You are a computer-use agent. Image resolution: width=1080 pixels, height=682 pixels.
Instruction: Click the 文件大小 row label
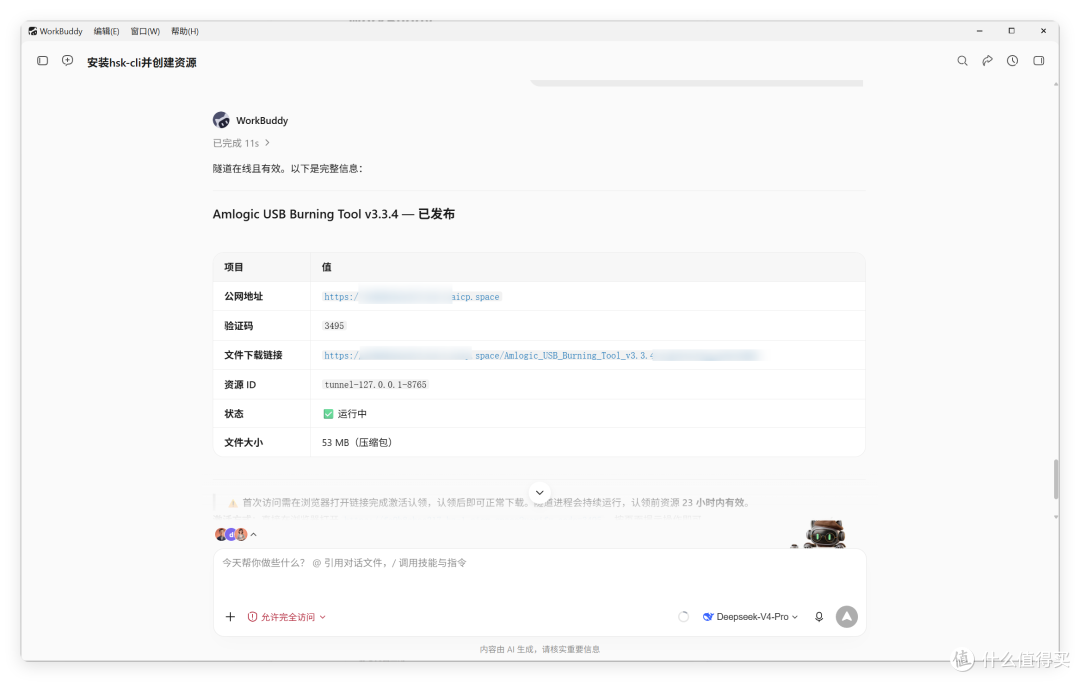click(x=243, y=442)
